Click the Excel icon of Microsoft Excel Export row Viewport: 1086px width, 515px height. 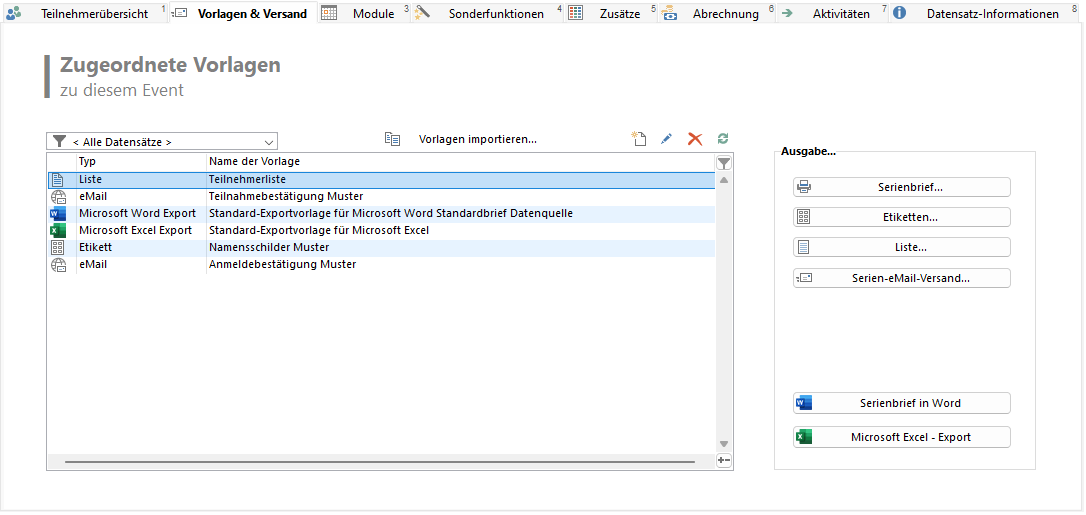pyautogui.click(x=57, y=230)
